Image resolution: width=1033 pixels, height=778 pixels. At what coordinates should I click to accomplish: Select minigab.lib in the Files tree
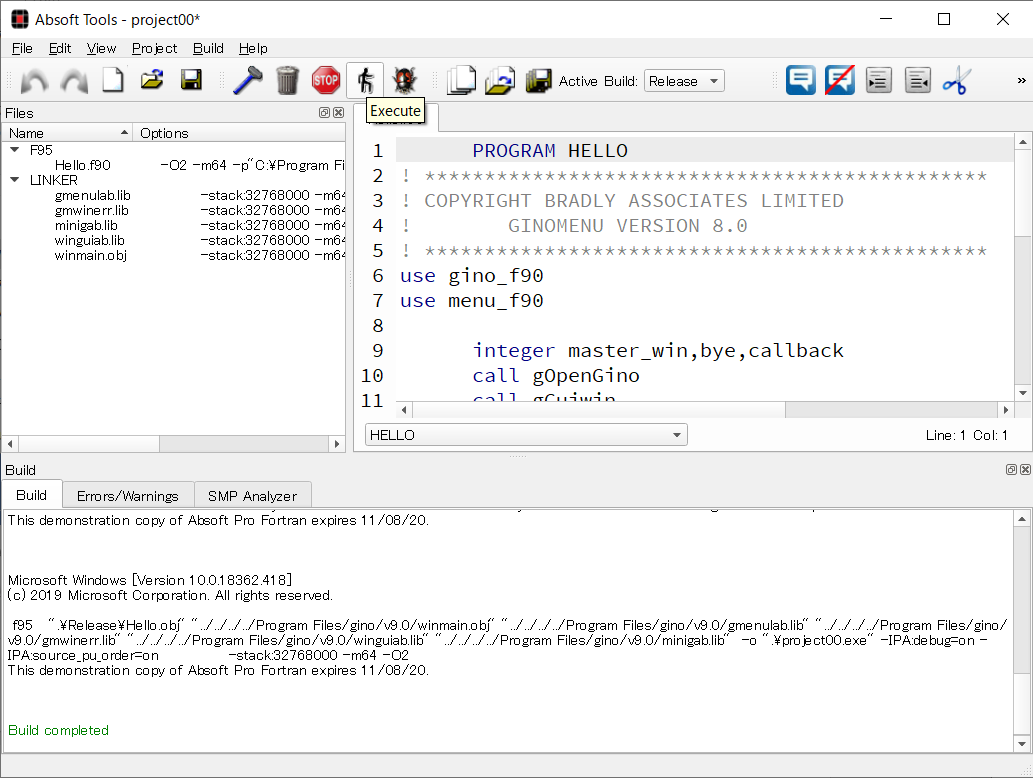[86, 226]
